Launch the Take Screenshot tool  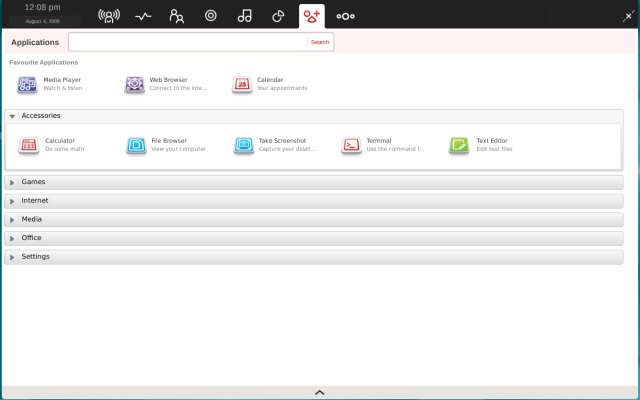(x=275, y=145)
